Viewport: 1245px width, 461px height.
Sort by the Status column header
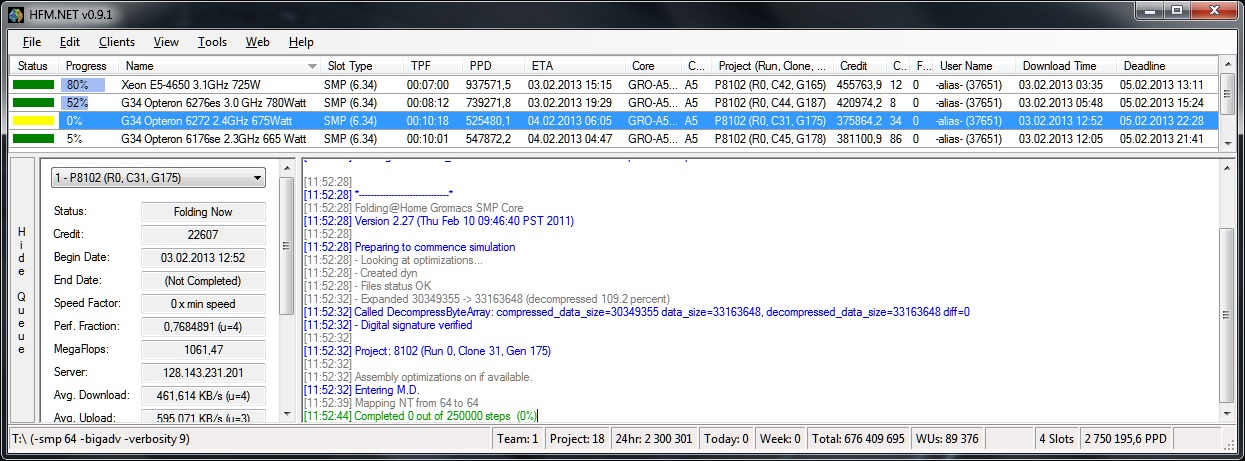pos(35,66)
